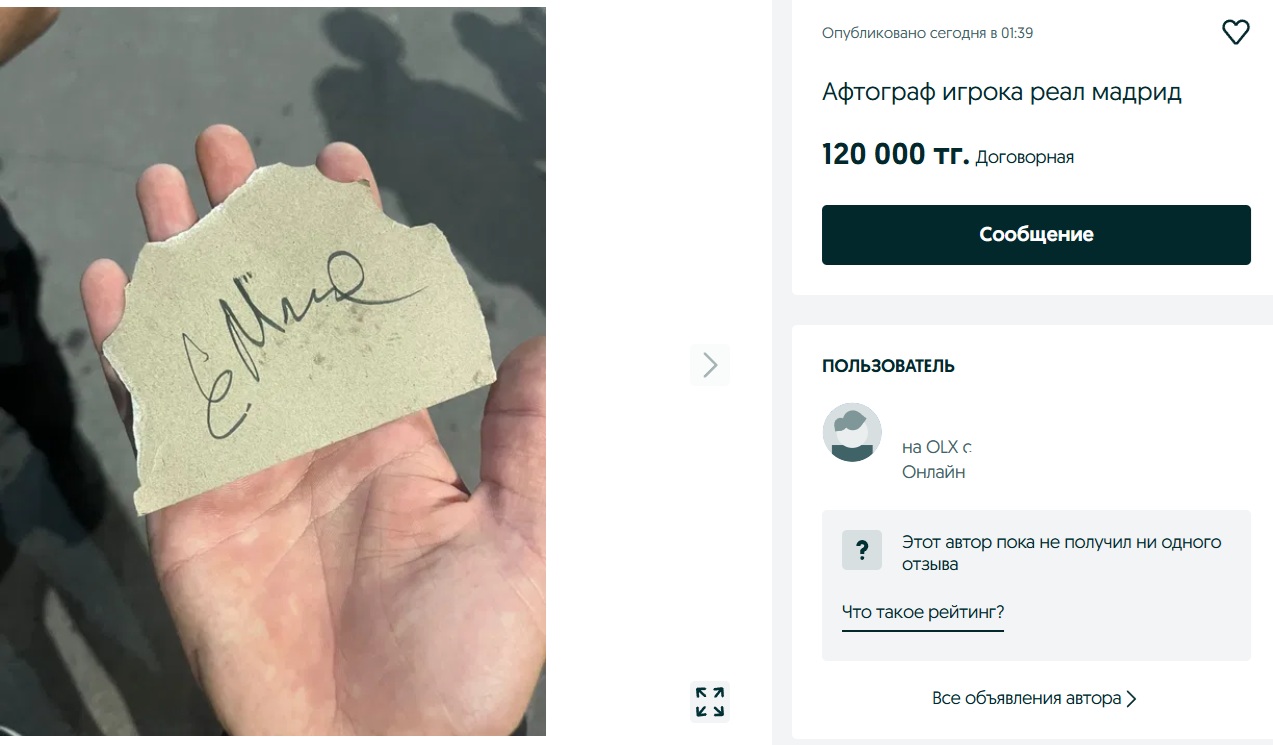This screenshot has height=745, width=1273.
Task: Click the no-reviews notice text
Action: point(1062,553)
